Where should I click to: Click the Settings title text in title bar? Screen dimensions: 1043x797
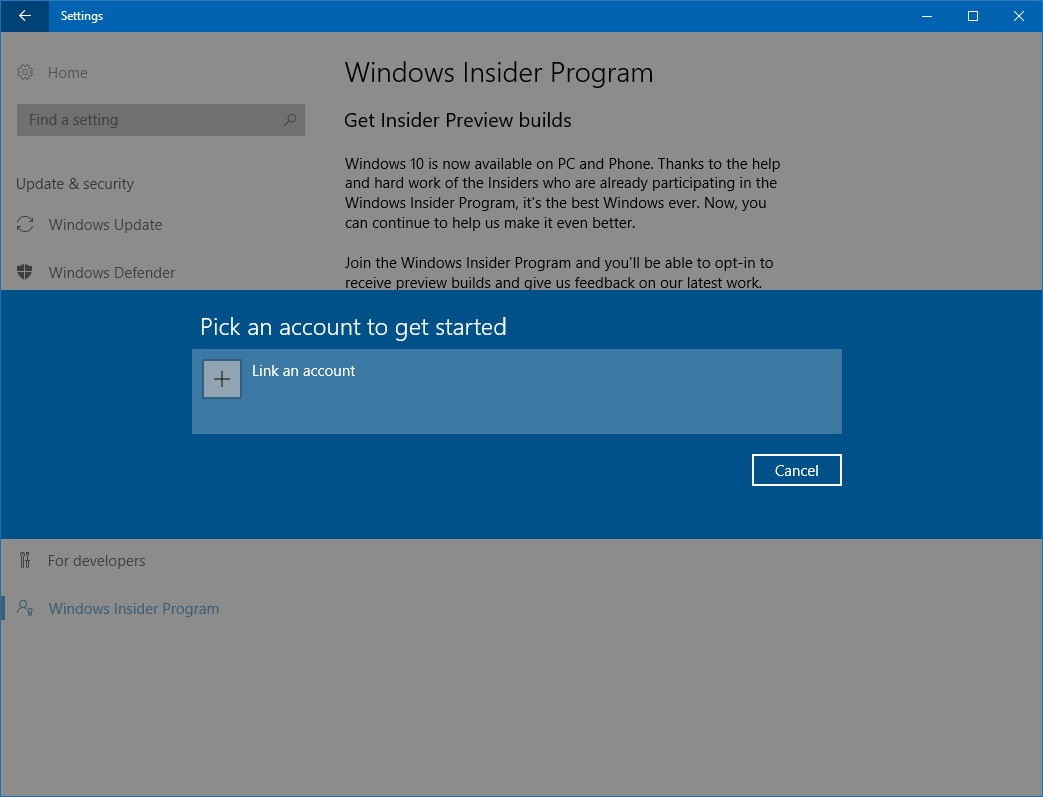[x=82, y=16]
